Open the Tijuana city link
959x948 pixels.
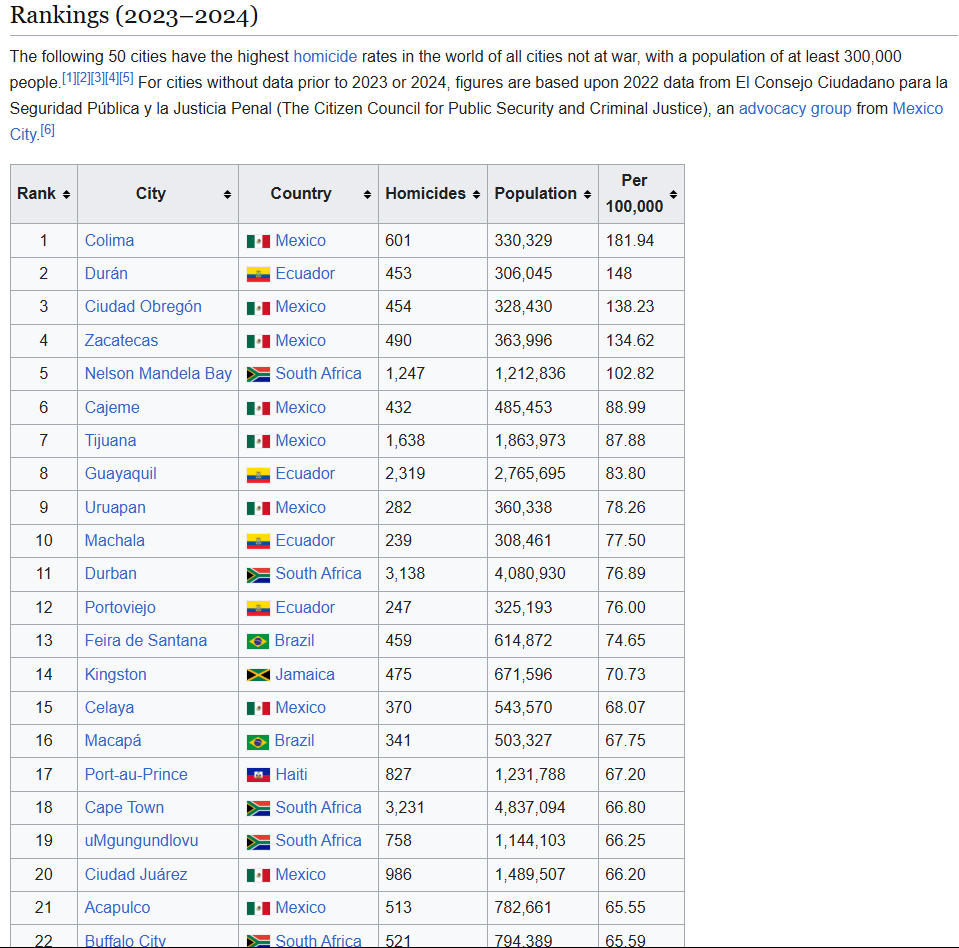pos(110,440)
